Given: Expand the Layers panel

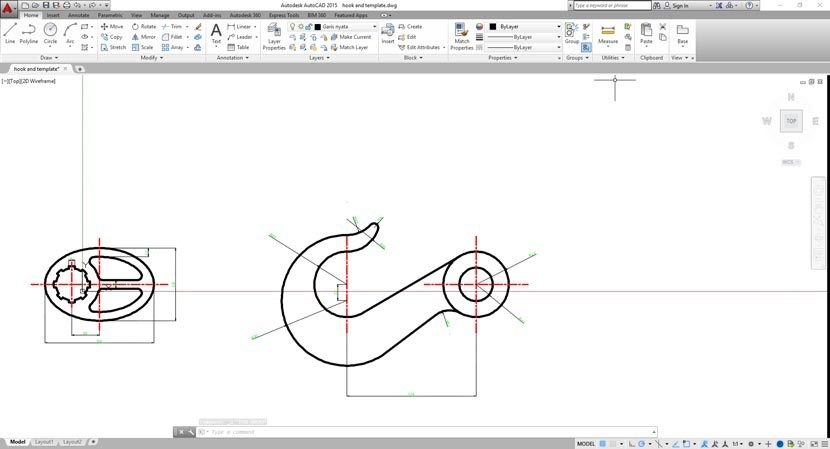Looking at the screenshot, I should 319,58.
